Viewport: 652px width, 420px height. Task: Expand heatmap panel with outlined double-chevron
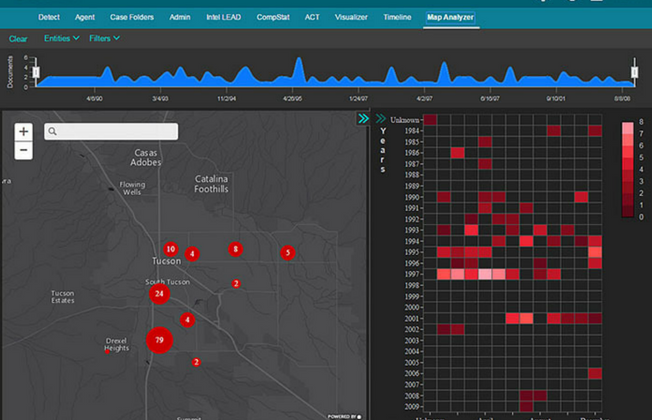[x=380, y=119]
